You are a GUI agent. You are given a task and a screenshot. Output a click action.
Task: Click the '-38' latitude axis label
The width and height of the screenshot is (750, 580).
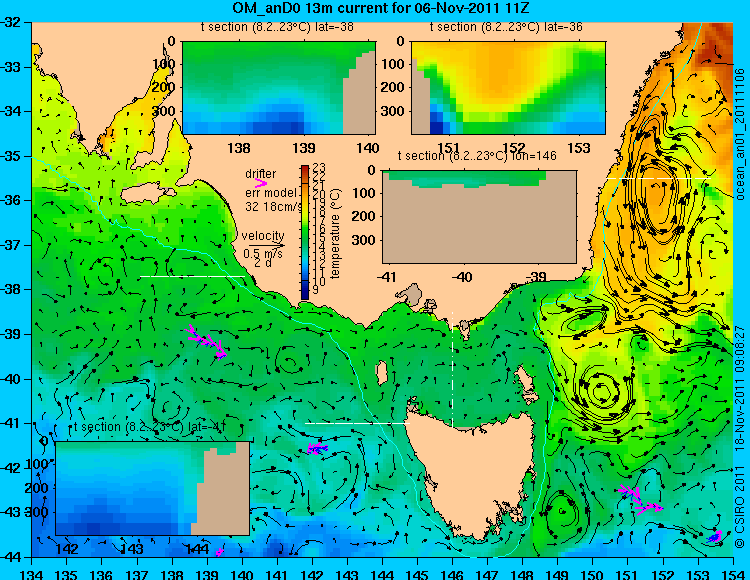pos(11,289)
